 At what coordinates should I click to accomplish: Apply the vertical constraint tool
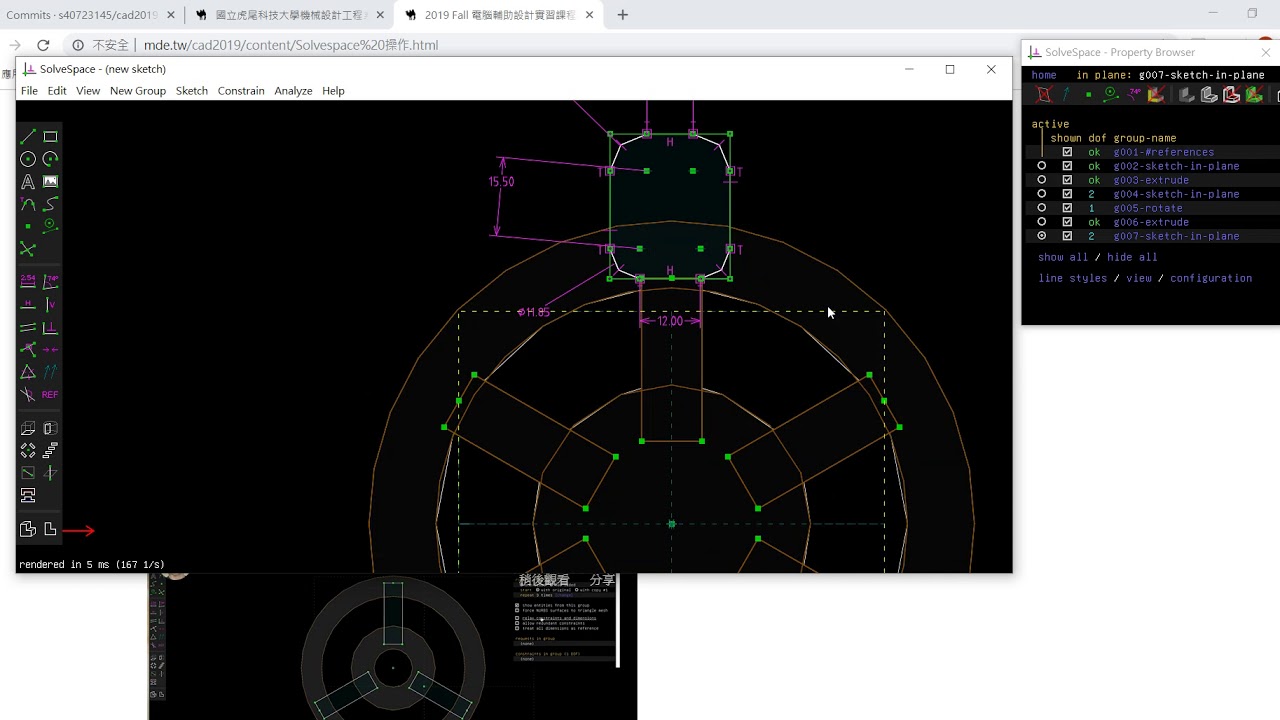(50, 305)
